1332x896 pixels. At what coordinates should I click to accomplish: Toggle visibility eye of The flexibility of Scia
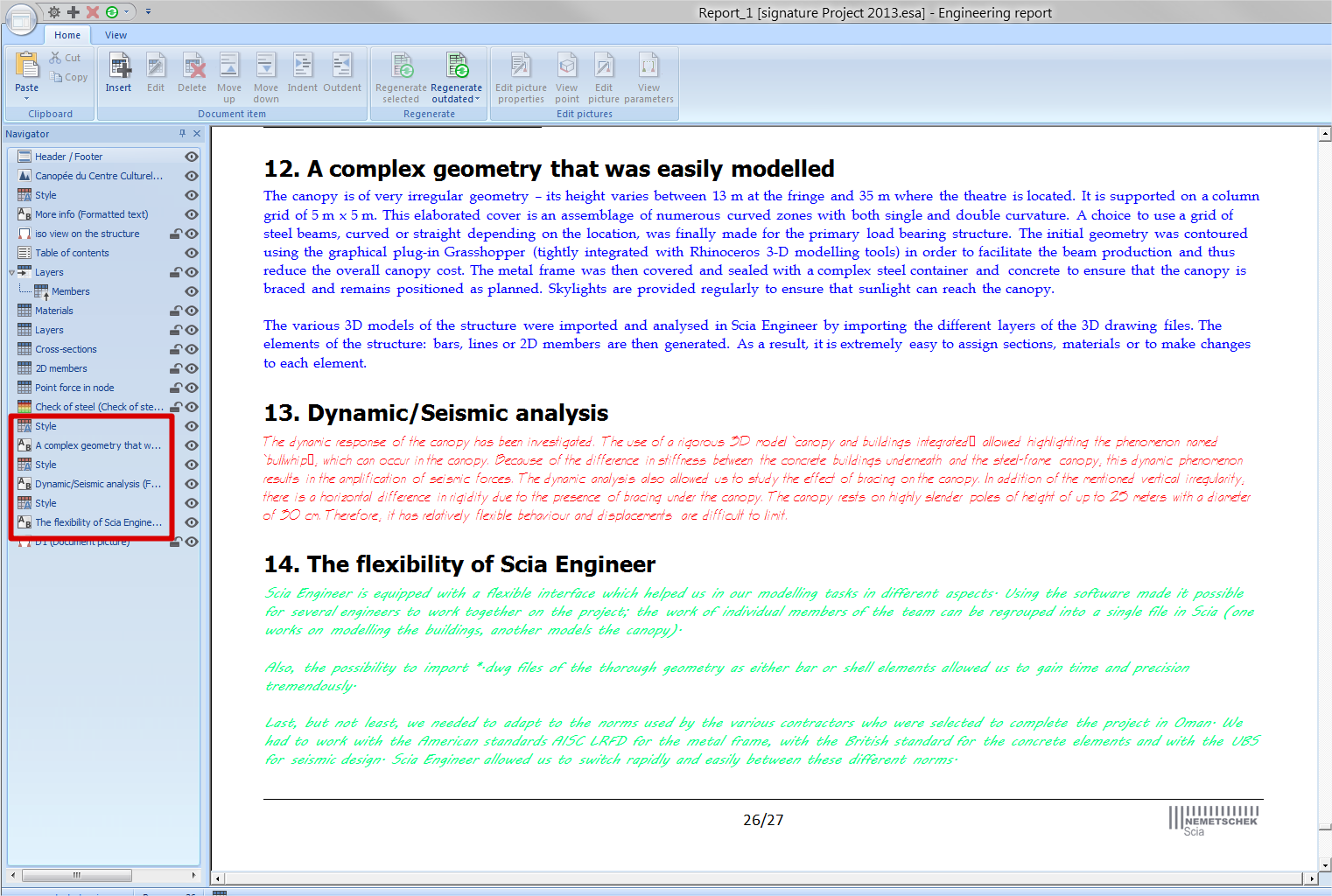point(192,522)
